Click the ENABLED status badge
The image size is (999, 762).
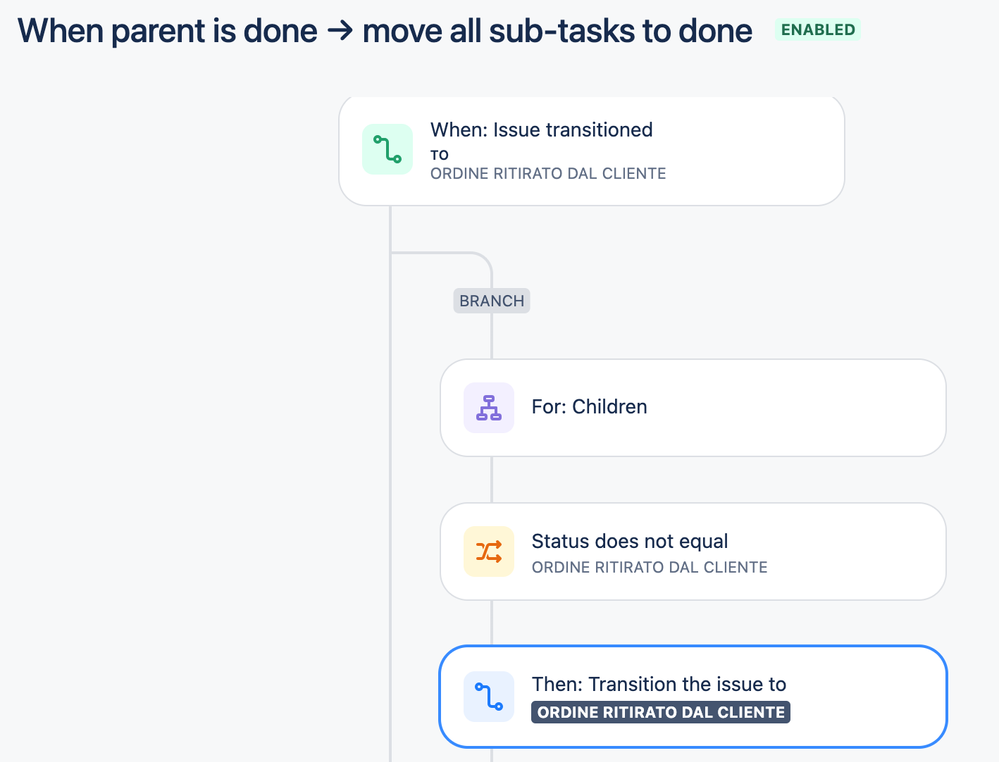point(818,30)
